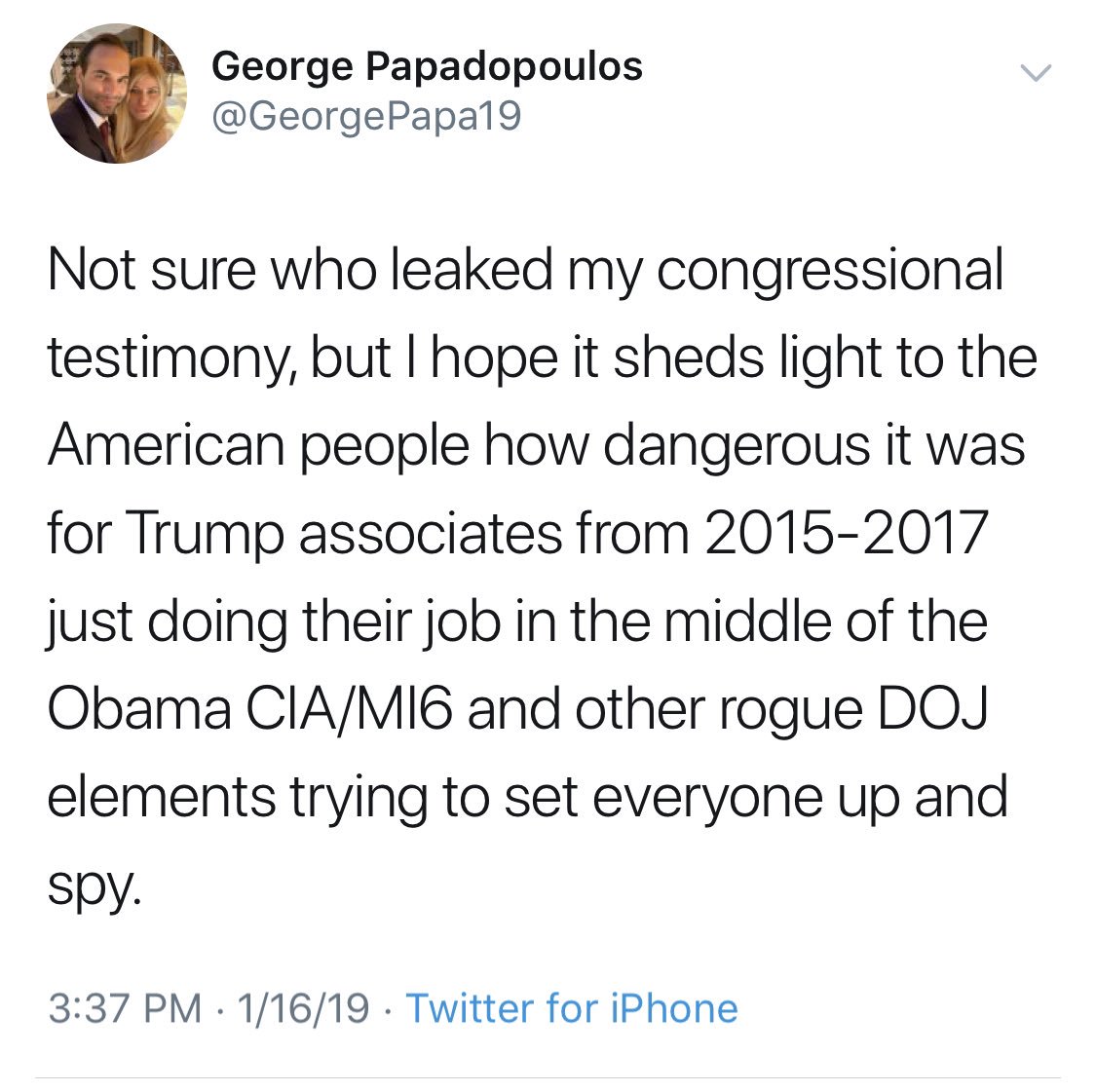The width and height of the screenshot is (1096, 1092).
Task: Click the word "Trump" in the tweet
Action: click(x=207, y=533)
